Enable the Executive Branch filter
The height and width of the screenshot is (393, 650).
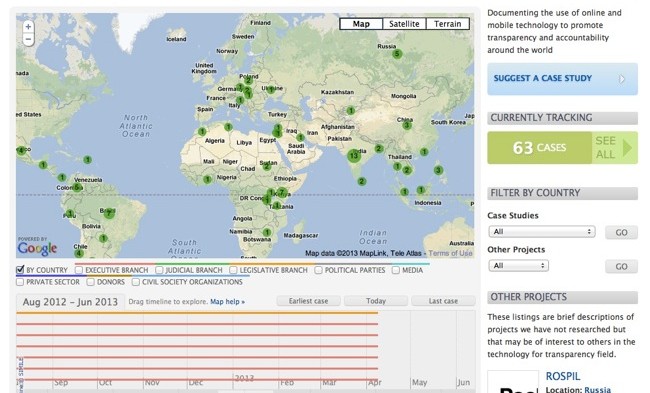[79, 270]
